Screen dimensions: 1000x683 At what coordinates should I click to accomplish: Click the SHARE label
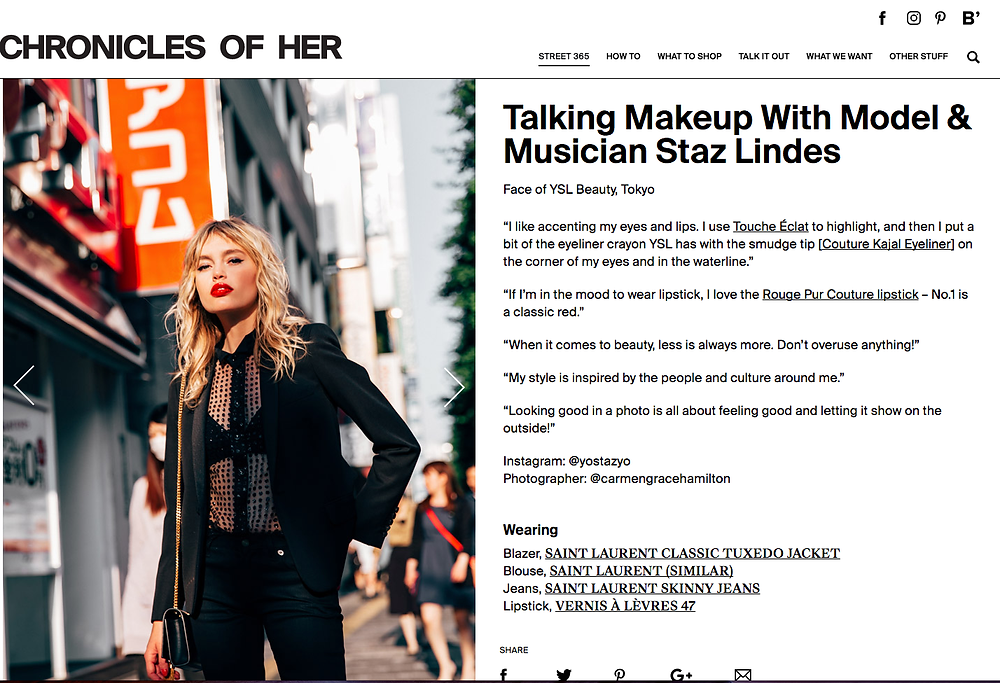tap(513, 650)
